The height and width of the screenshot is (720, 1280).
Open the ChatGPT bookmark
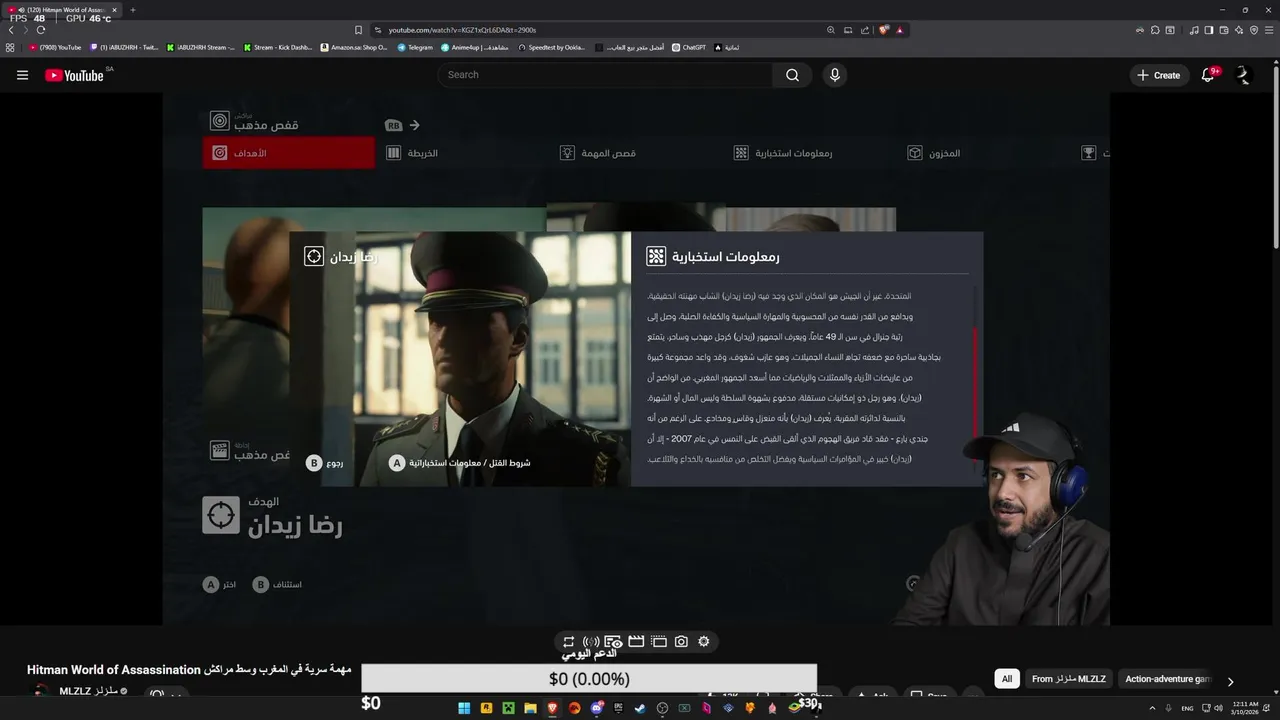(x=689, y=47)
